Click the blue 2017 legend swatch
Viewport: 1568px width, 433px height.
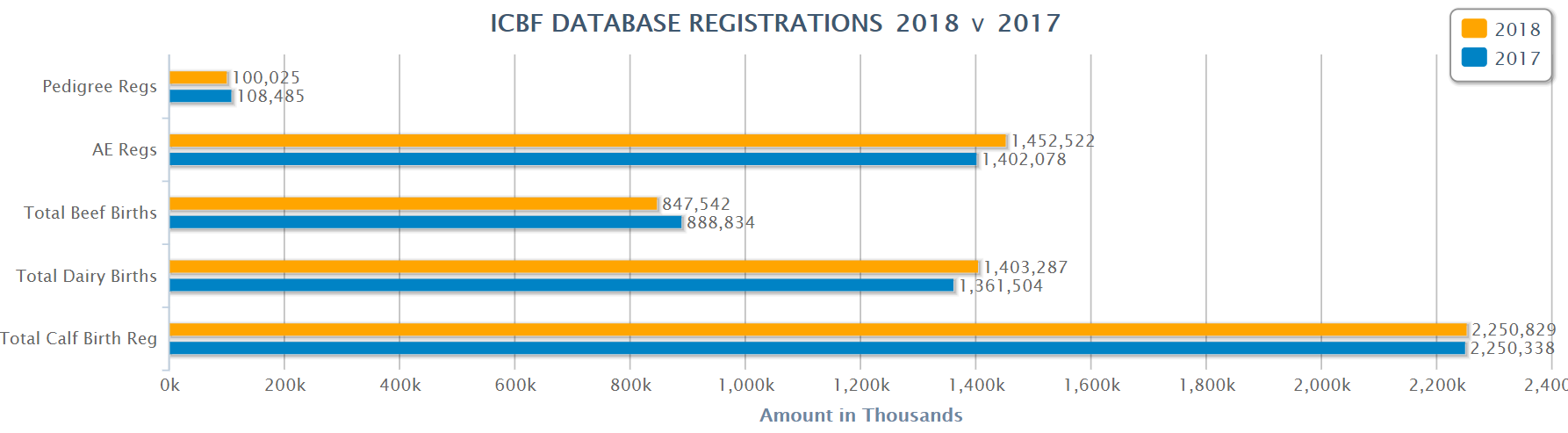(x=1474, y=58)
